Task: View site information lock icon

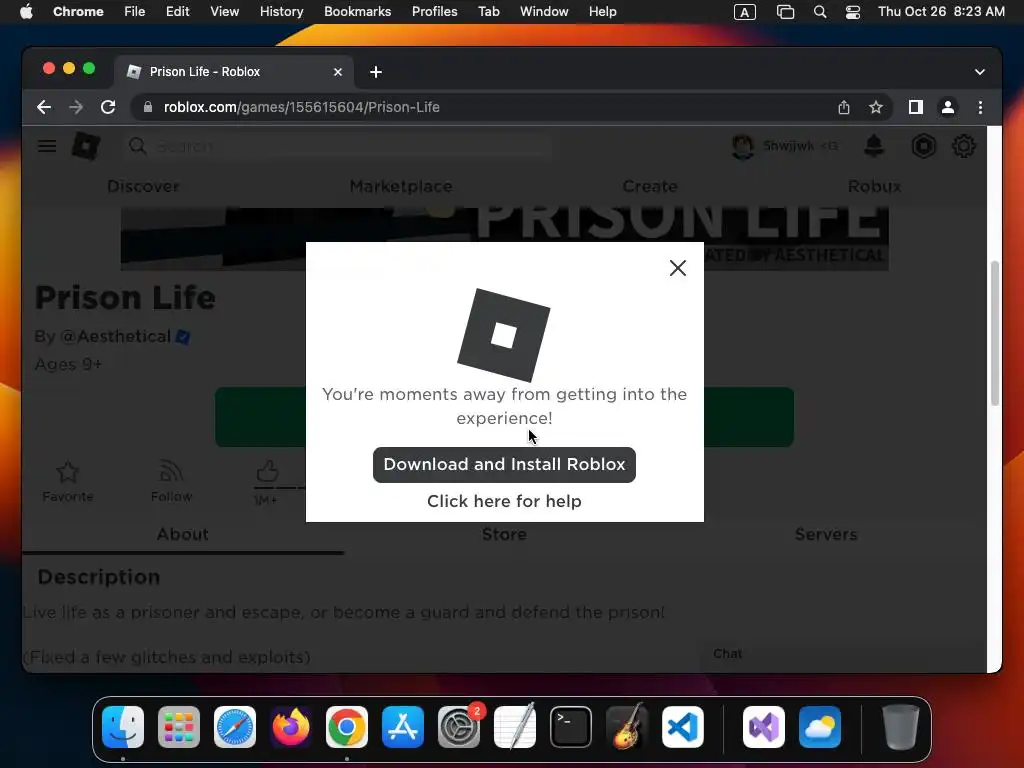Action: 148,107
